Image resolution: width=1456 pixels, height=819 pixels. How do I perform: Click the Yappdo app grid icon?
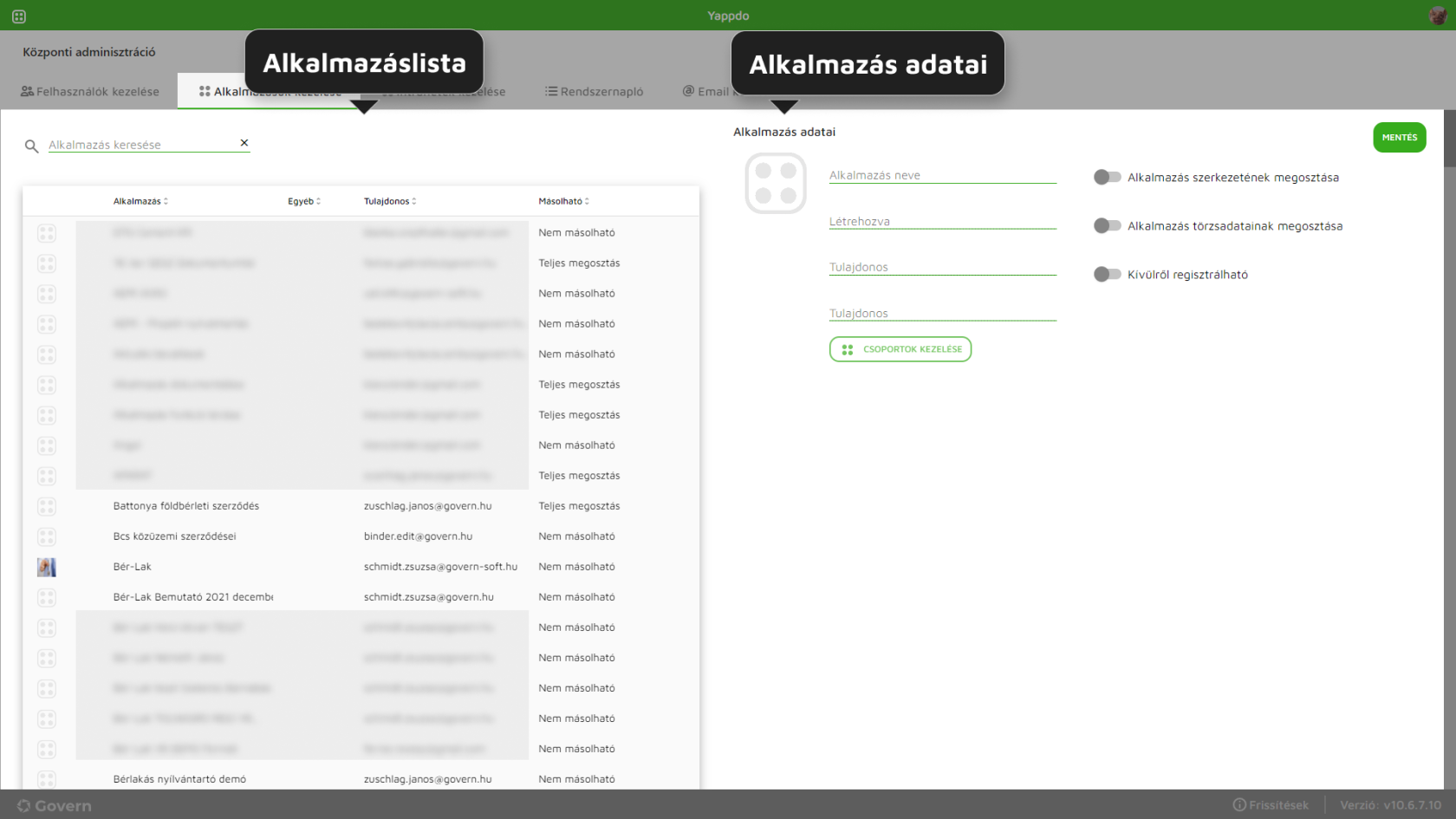pyautogui.click(x=19, y=16)
